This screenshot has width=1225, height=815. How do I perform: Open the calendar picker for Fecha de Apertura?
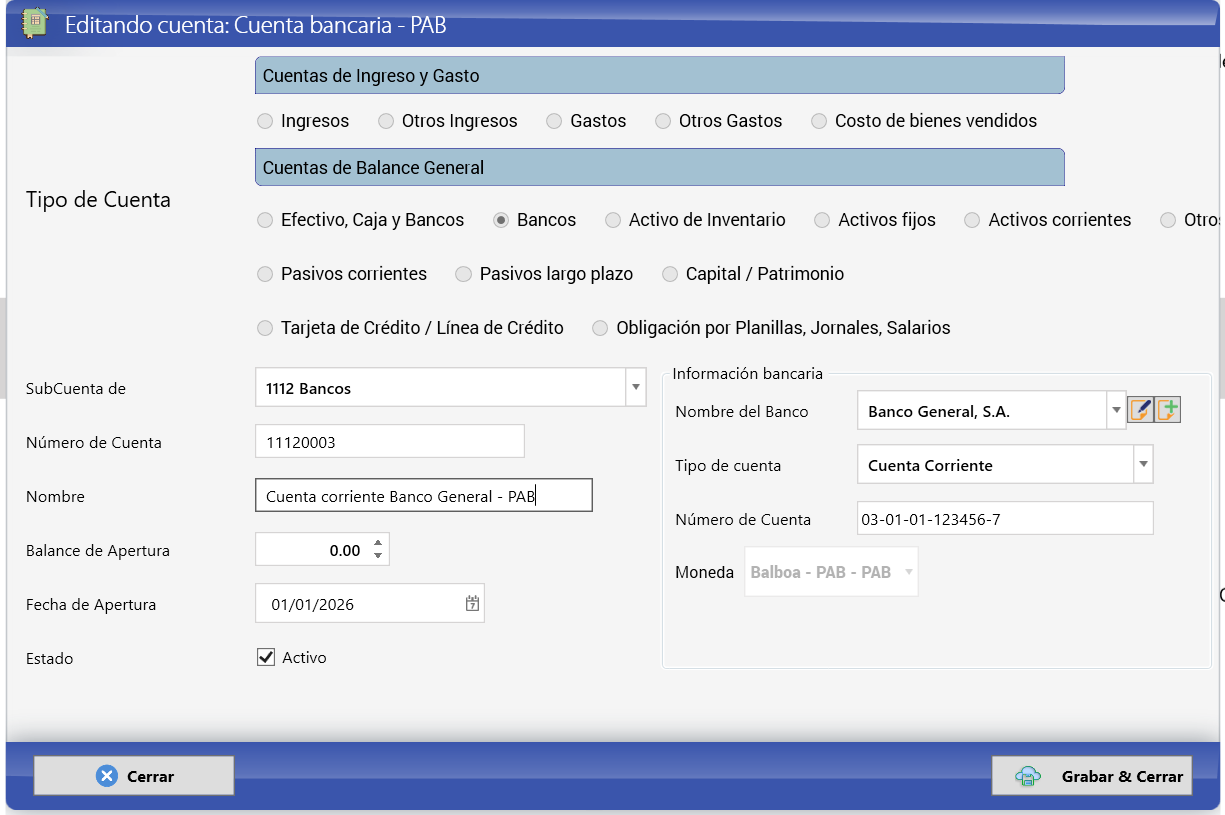(472, 604)
